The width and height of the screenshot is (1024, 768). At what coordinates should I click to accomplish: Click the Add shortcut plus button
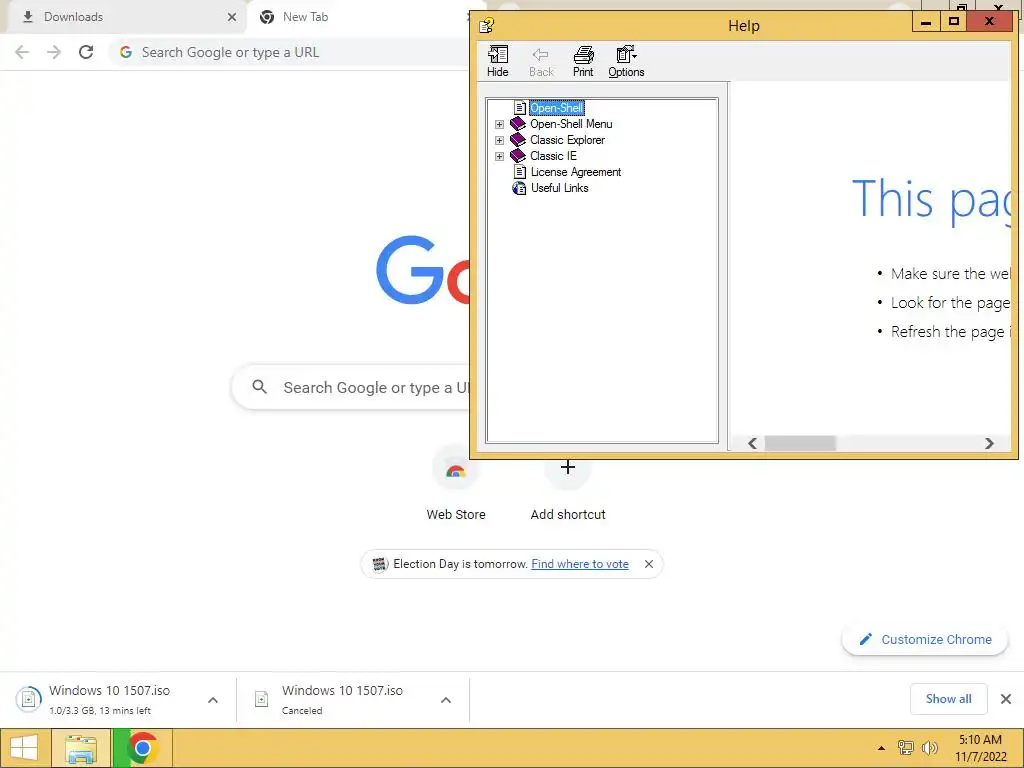568,467
